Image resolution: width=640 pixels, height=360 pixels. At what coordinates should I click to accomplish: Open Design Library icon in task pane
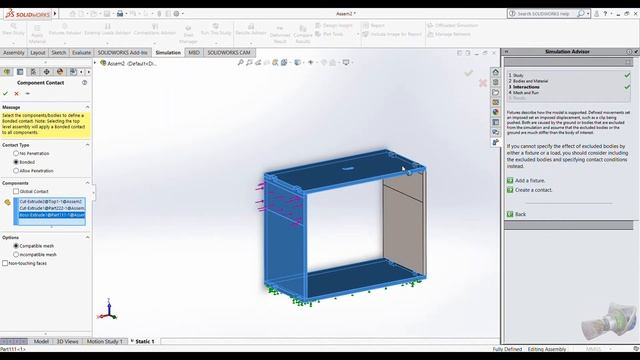click(x=496, y=82)
